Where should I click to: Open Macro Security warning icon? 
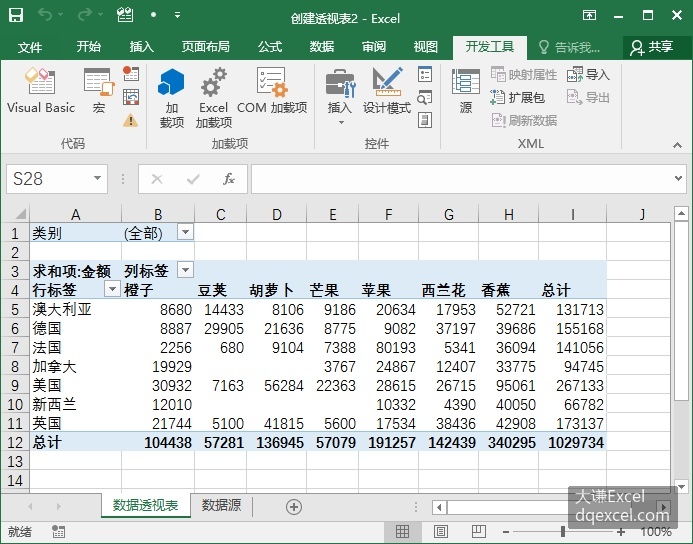point(131,120)
